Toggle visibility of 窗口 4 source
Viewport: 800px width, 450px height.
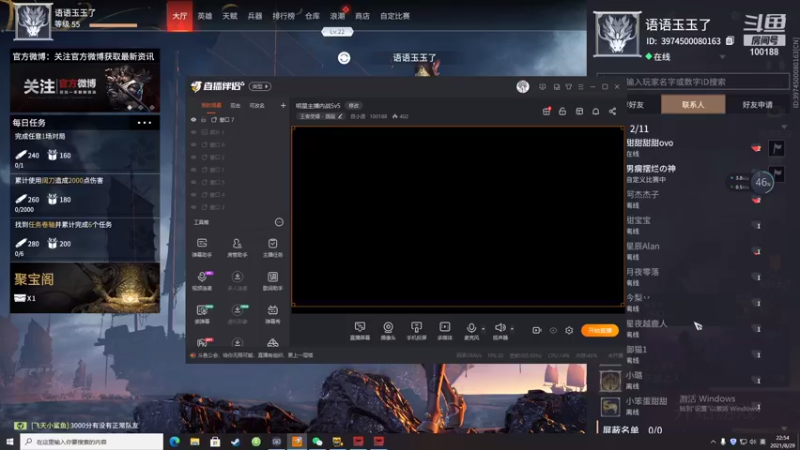tap(193, 194)
